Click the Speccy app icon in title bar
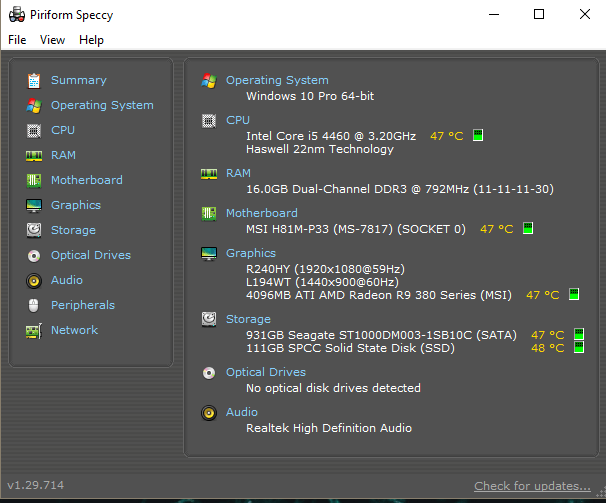The image size is (606, 503). click(x=17, y=15)
